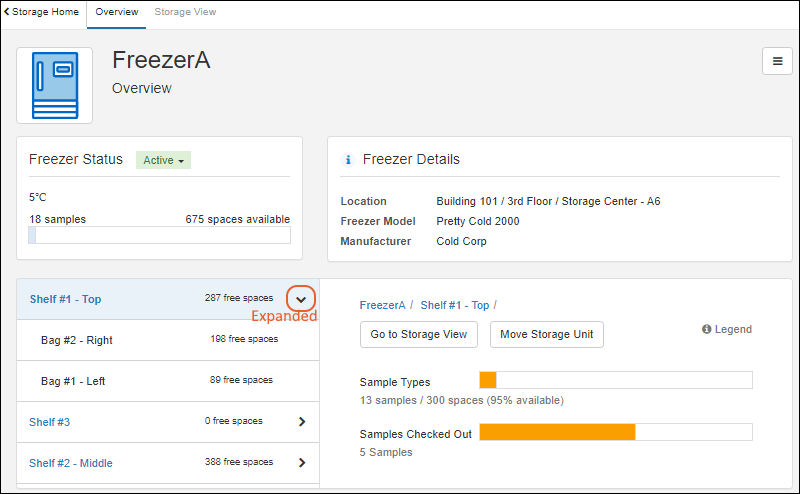The image size is (800, 494).
Task: Click the Freezer Details info icon
Action: click(x=348, y=160)
